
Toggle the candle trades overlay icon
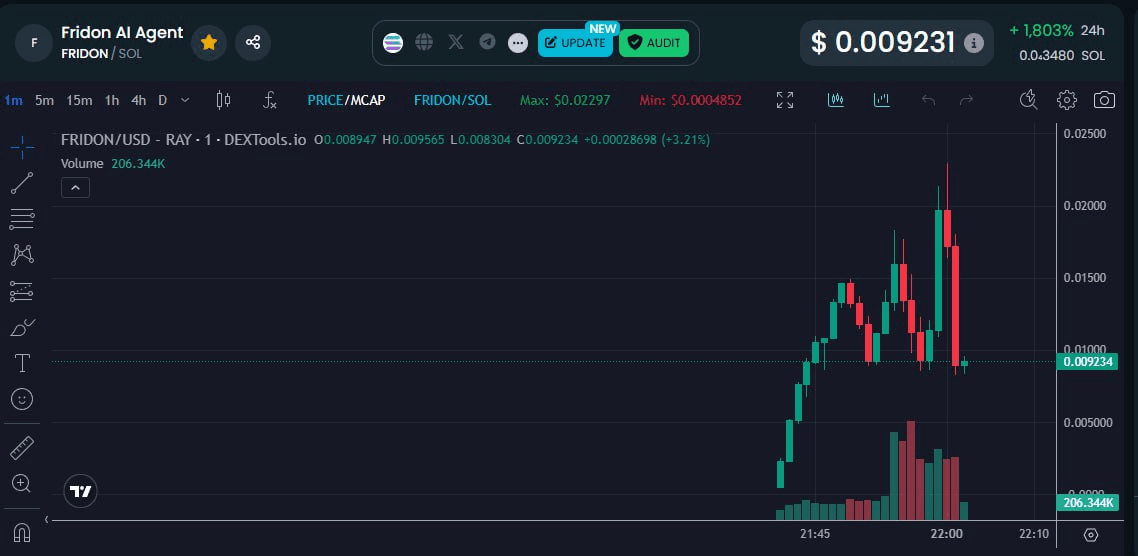click(x=836, y=99)
